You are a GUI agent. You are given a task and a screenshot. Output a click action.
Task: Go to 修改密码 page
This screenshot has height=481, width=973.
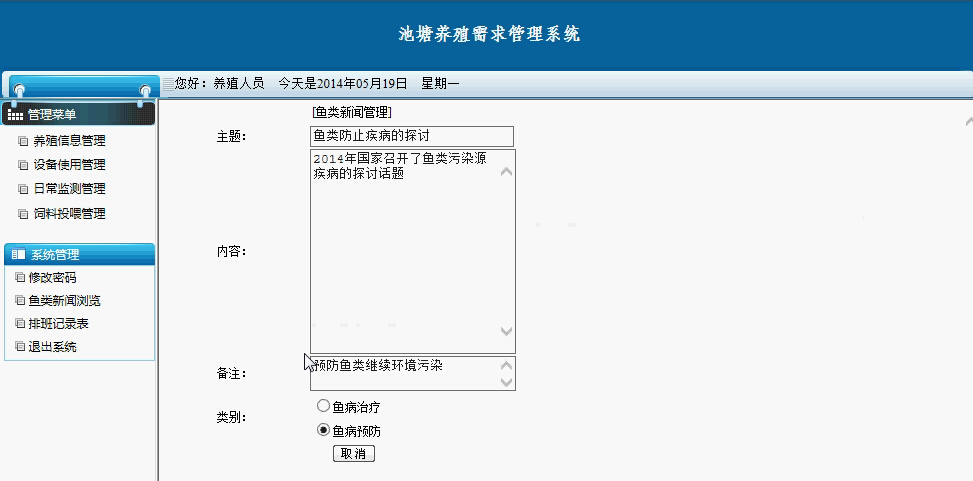coord(53,277)
